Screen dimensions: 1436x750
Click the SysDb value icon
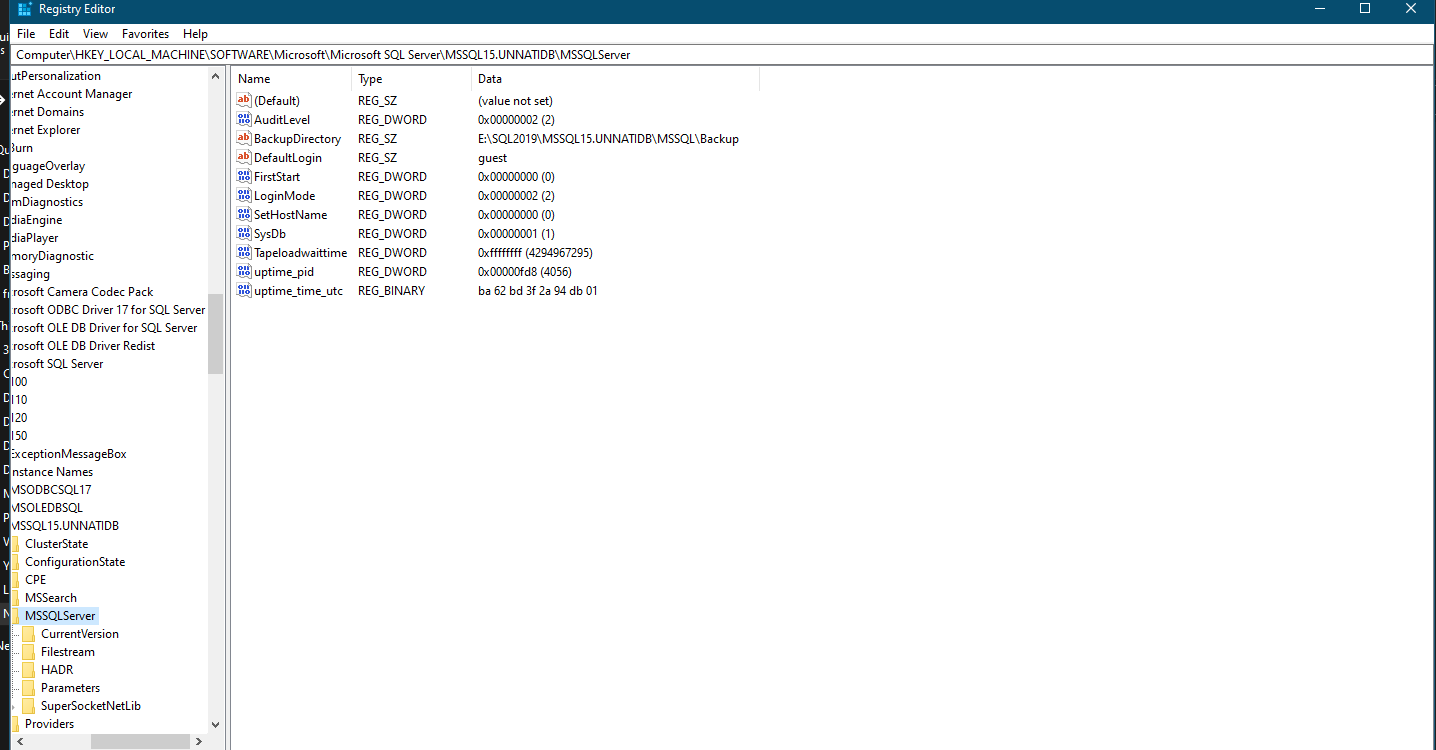244,233
